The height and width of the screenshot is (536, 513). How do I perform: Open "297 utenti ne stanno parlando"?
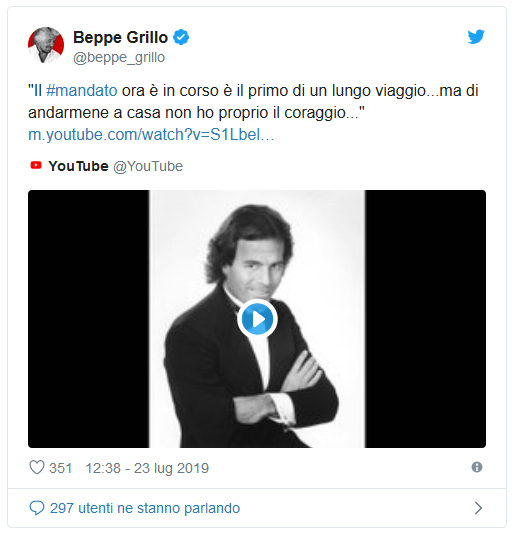(x=145, y=508)
